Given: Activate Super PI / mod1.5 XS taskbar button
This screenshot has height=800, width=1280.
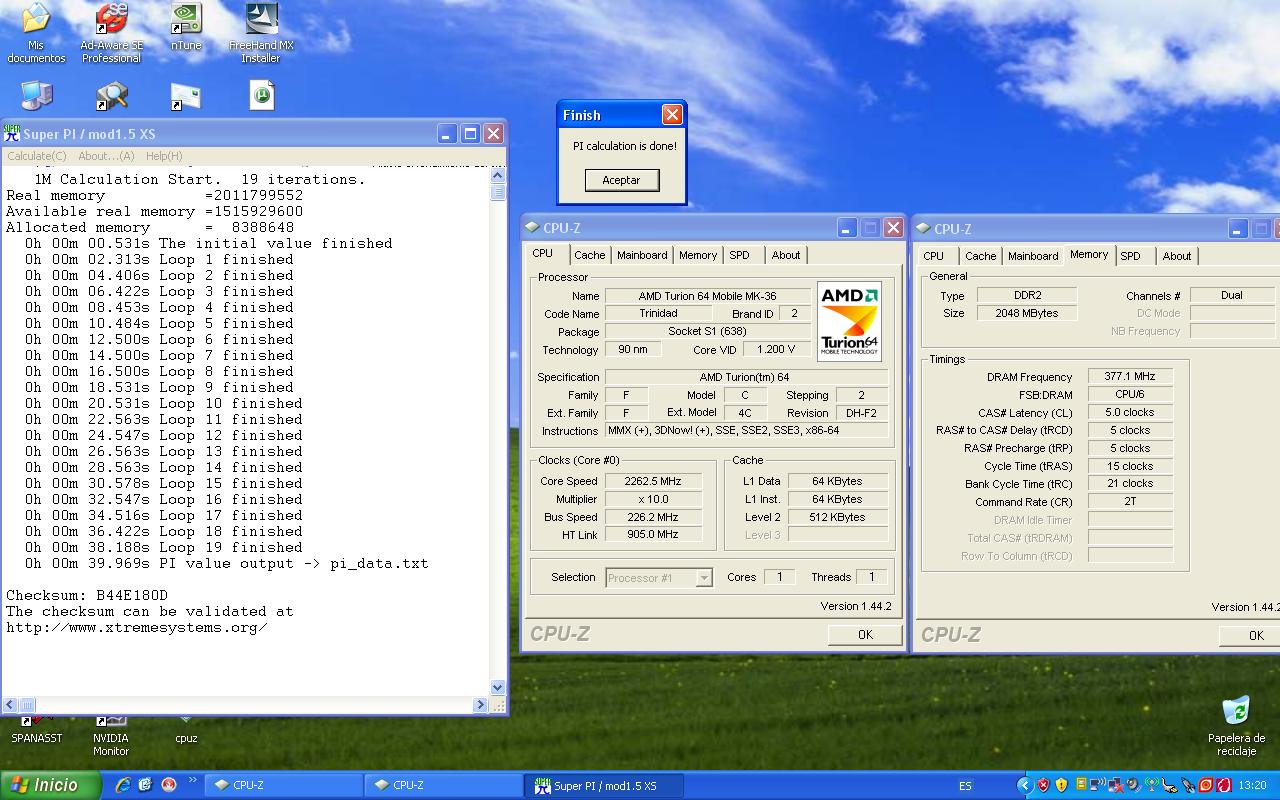Looking at the screenshot, I should [x=606, y=785].
